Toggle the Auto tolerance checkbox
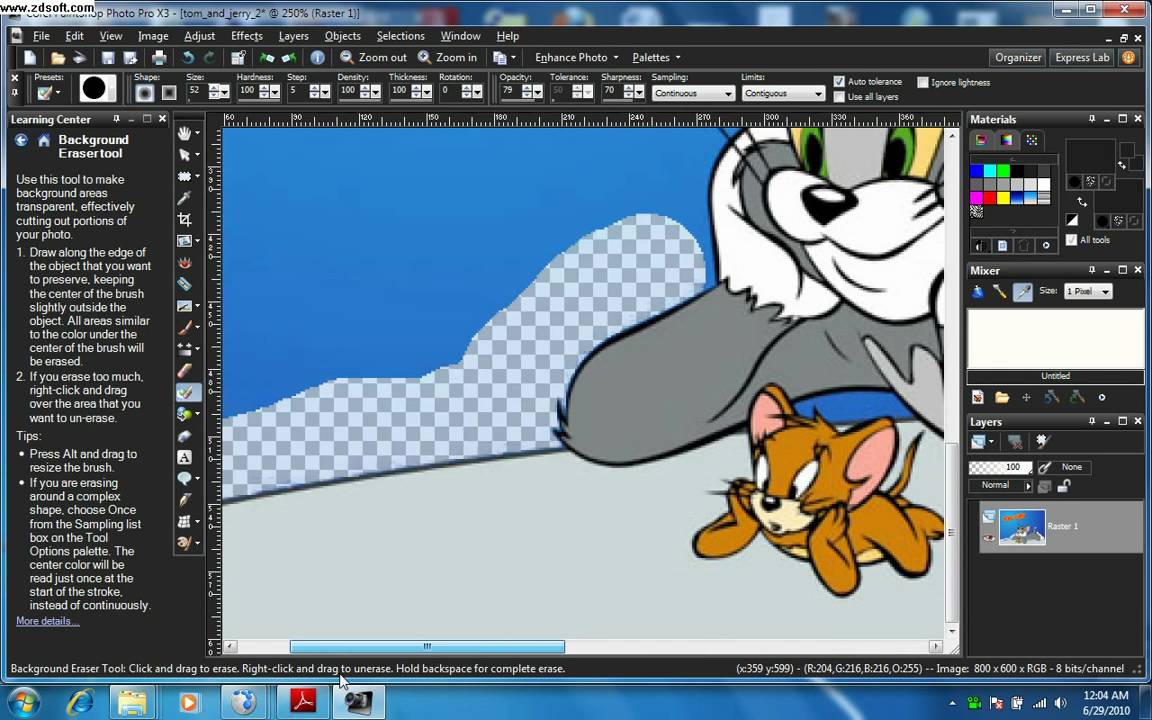The height and width of the screenshot is (720, 1152). (839, 82)
